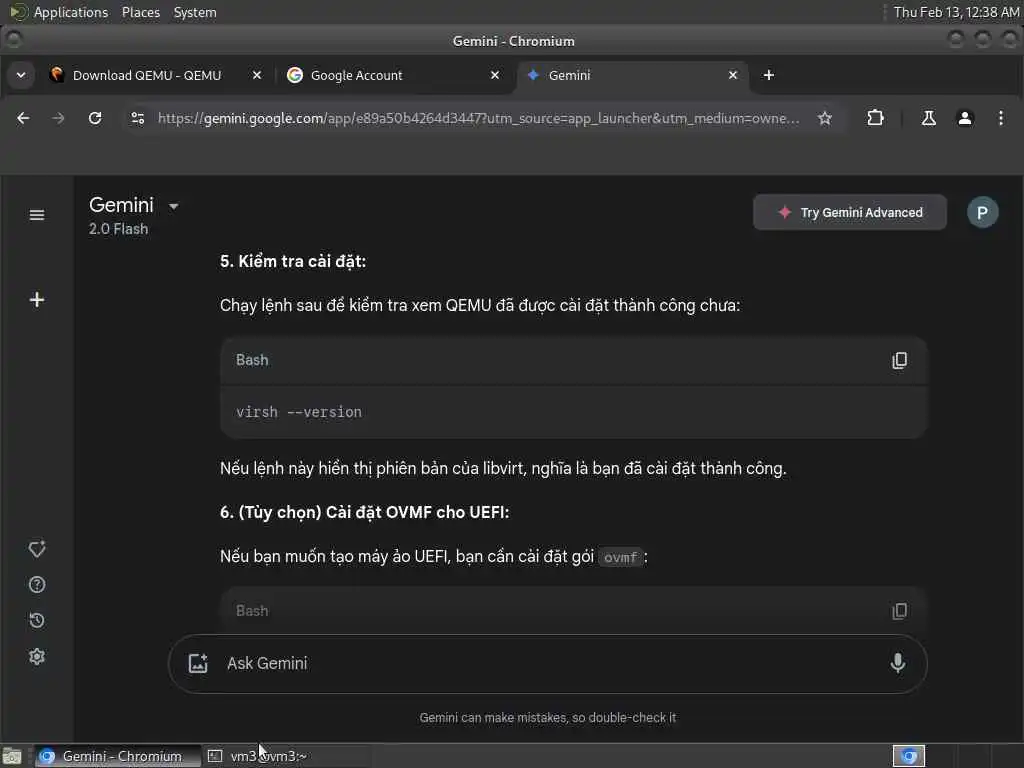Screen dimensions: 1024x768
Task: Bookmark this page with the star icon
Action: 825,118
